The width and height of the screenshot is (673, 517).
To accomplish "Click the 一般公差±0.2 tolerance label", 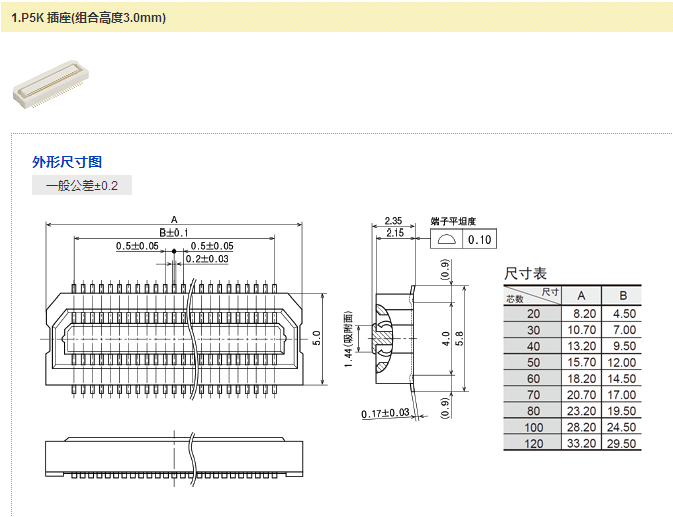I will pos(82,186).
